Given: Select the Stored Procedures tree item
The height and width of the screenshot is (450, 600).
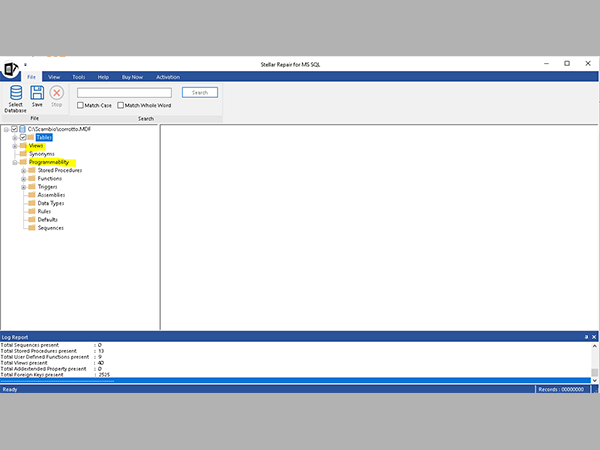Looking at the screenshot, I should (60, 170).
